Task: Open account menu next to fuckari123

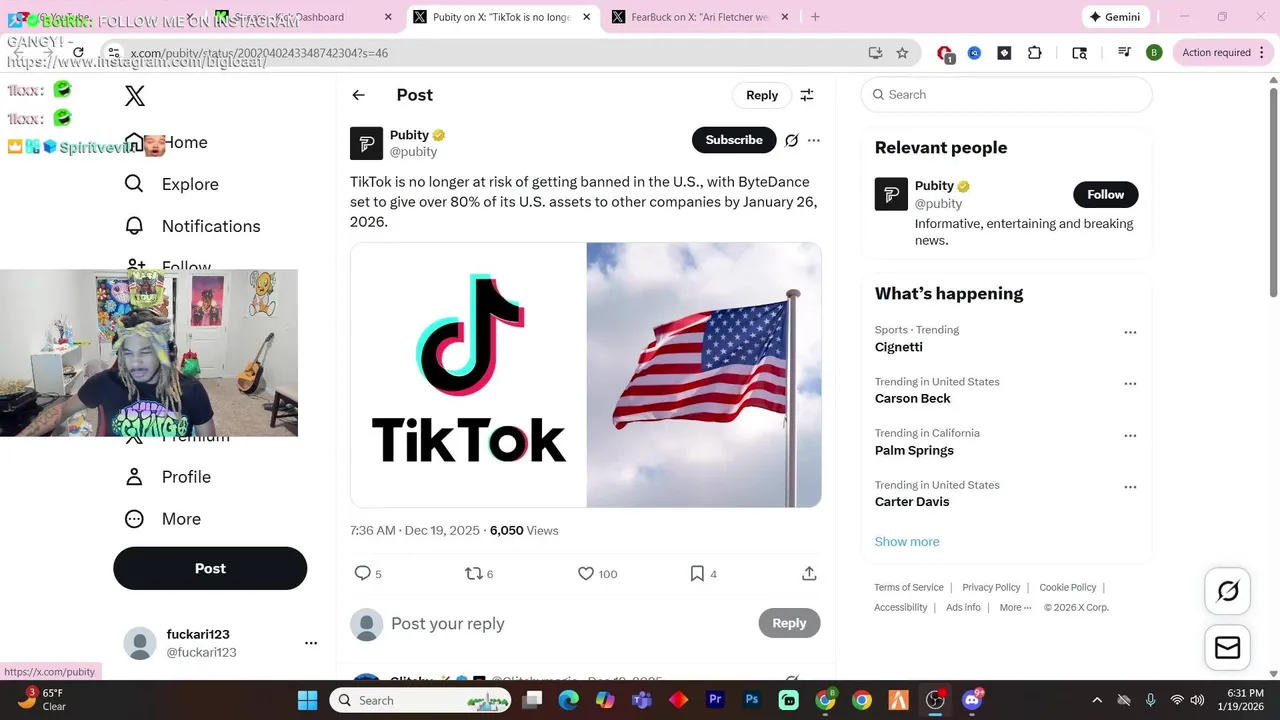Action: tap(311, 643)
